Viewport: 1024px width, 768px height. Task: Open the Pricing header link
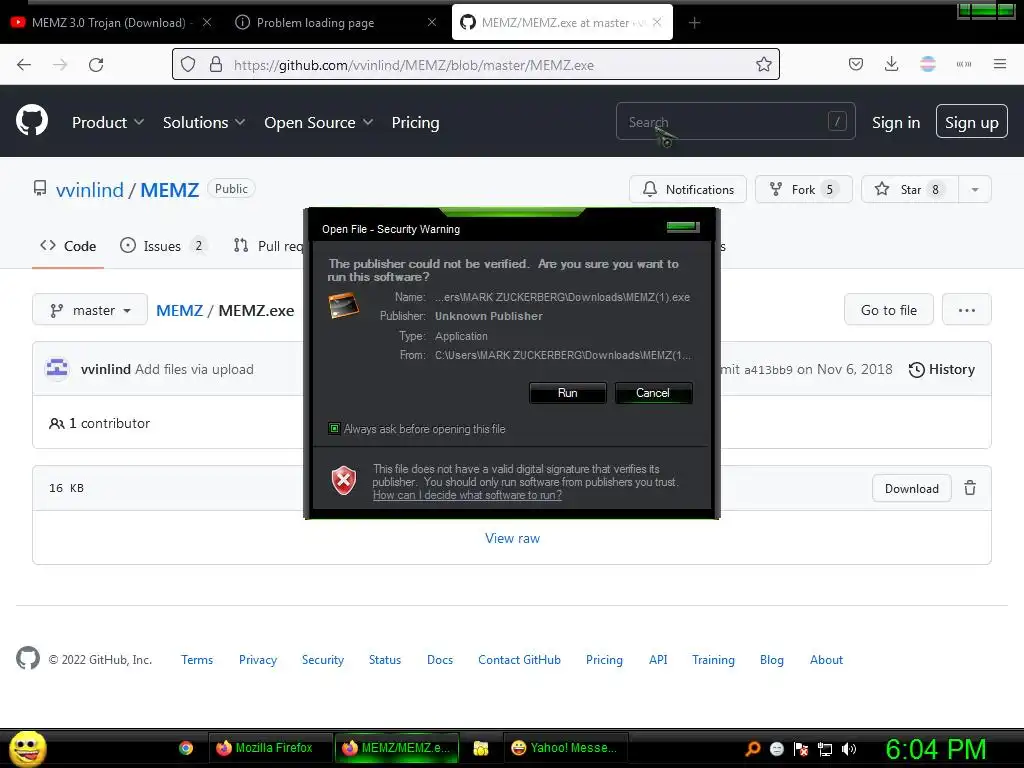click(x=415, y=122)
